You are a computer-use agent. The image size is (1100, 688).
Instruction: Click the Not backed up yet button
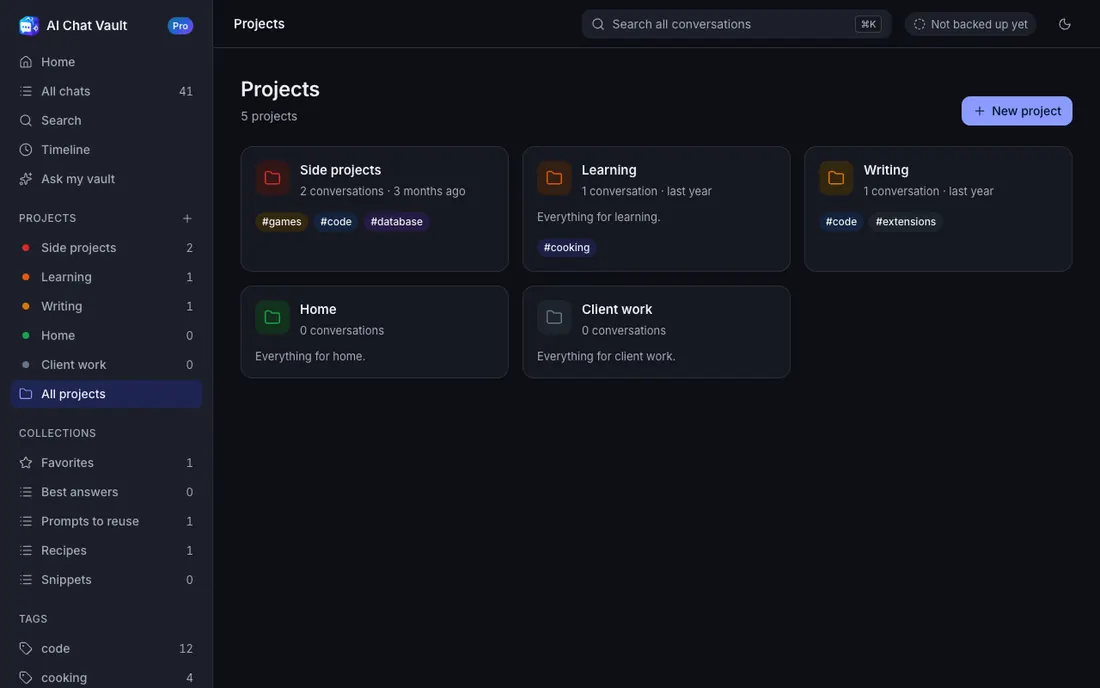(x=970, y=24)
